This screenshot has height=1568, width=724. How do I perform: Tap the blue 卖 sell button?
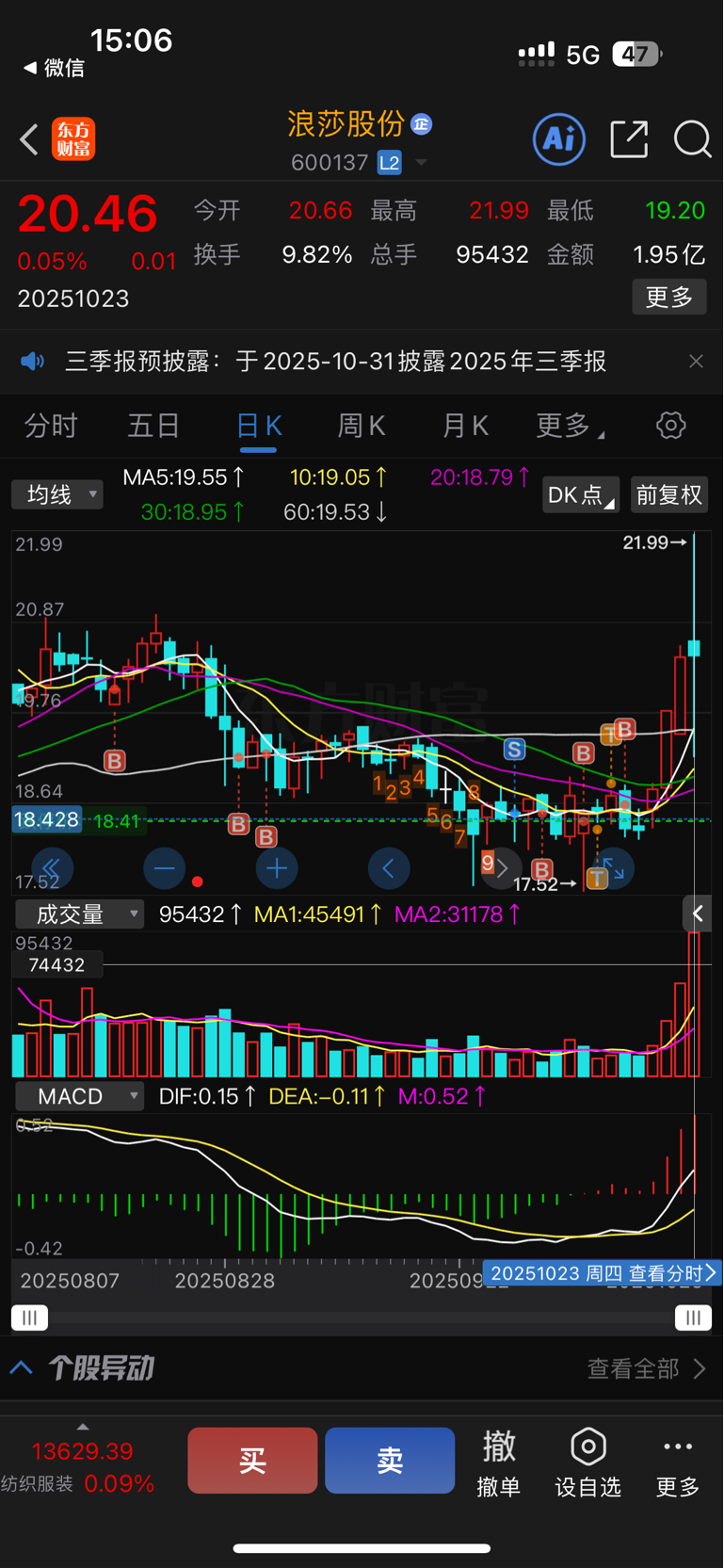tap(390, 1461)
